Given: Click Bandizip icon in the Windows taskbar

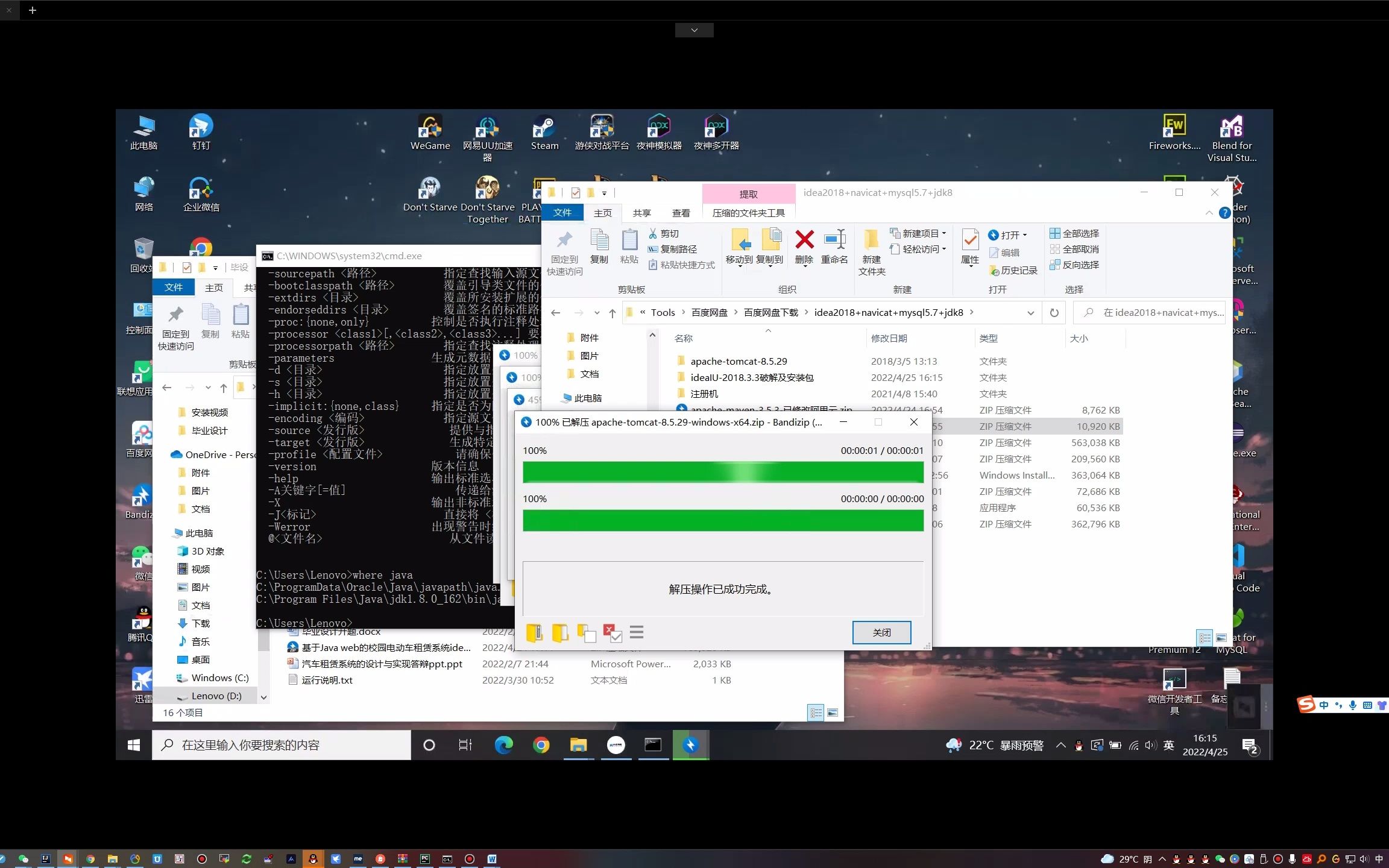Looking at the screenshot, I should click(690, 745).
